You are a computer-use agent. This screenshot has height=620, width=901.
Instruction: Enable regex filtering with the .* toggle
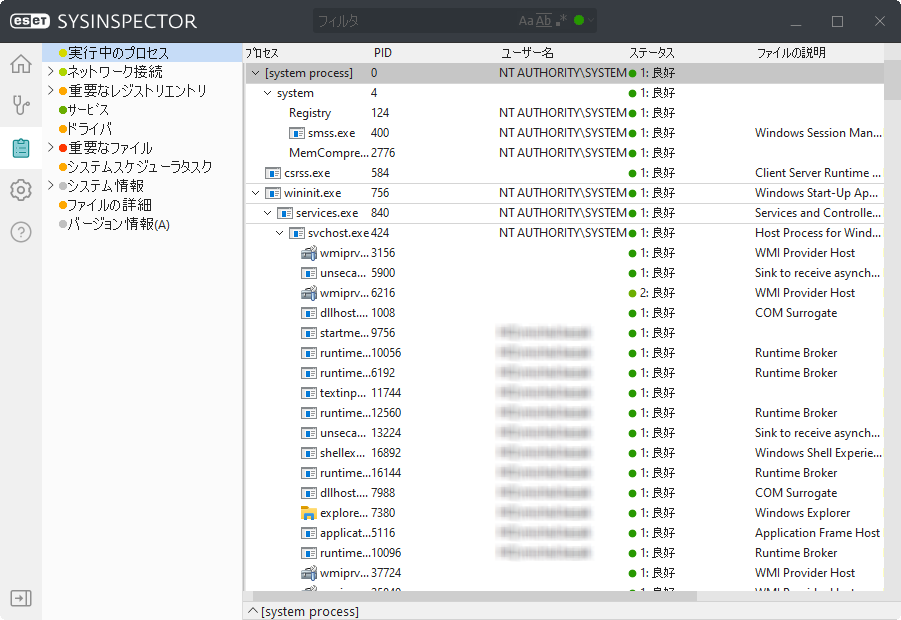[560, 20]
